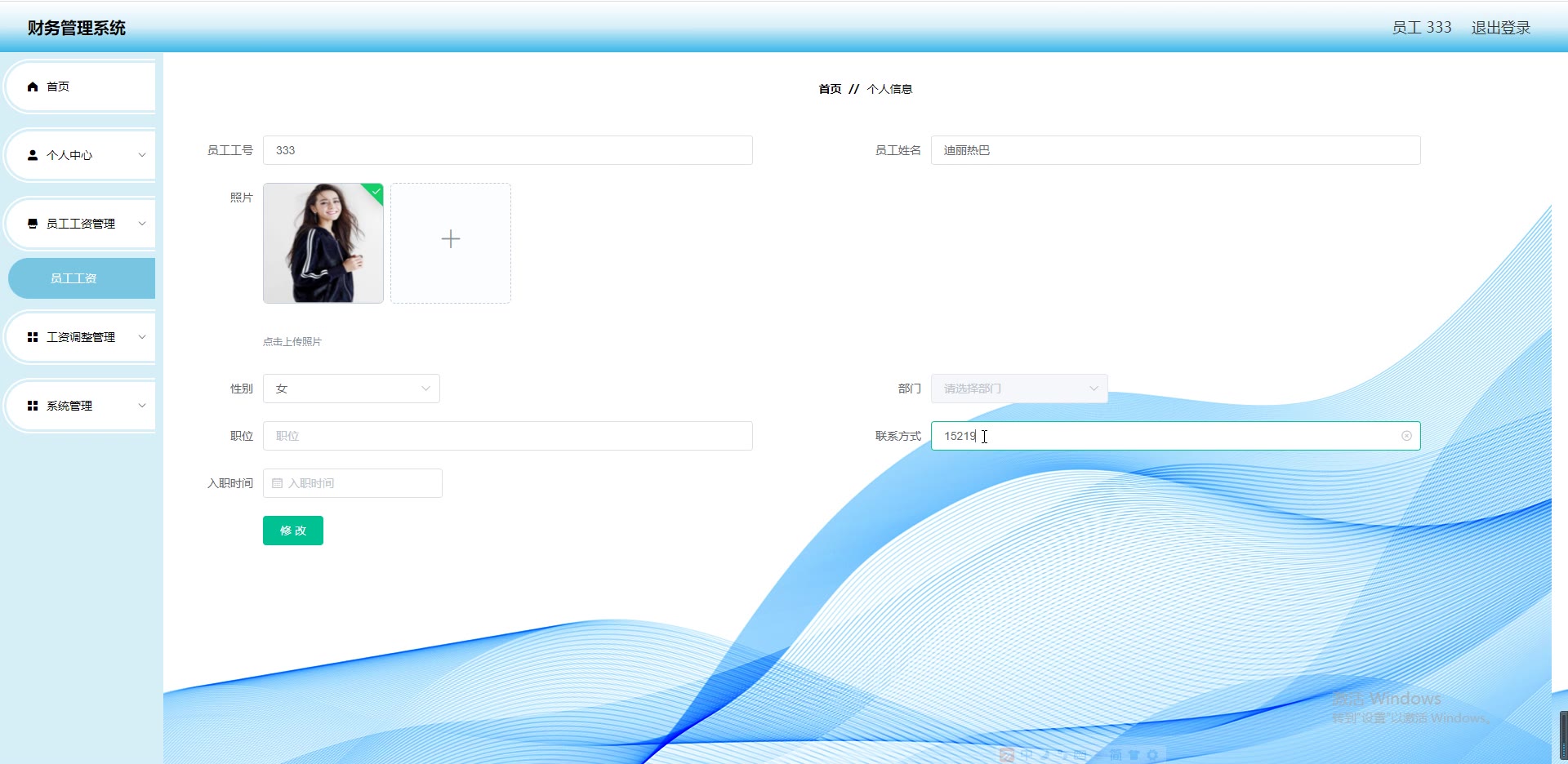Click 个人信息 breadcrumb text
The height and width of the screenshot is (764, 1568).
(x=889, y=89)
